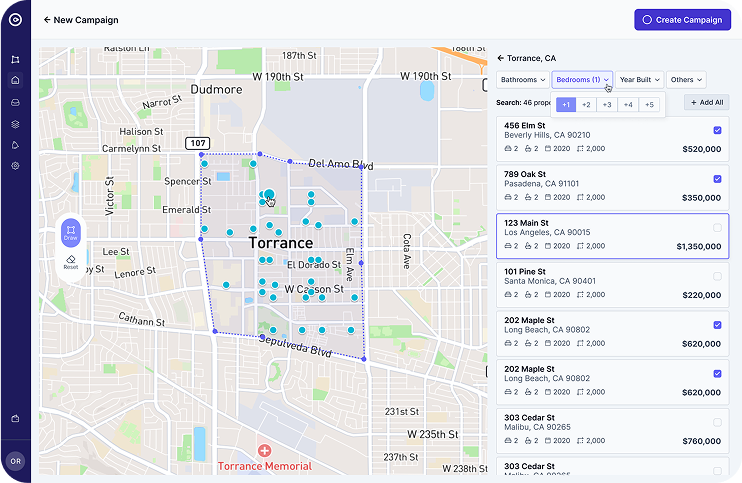Viewport: 742px width, 483px height.
Task: Click the notification bell sidebar icon
Action: (15, 145)
